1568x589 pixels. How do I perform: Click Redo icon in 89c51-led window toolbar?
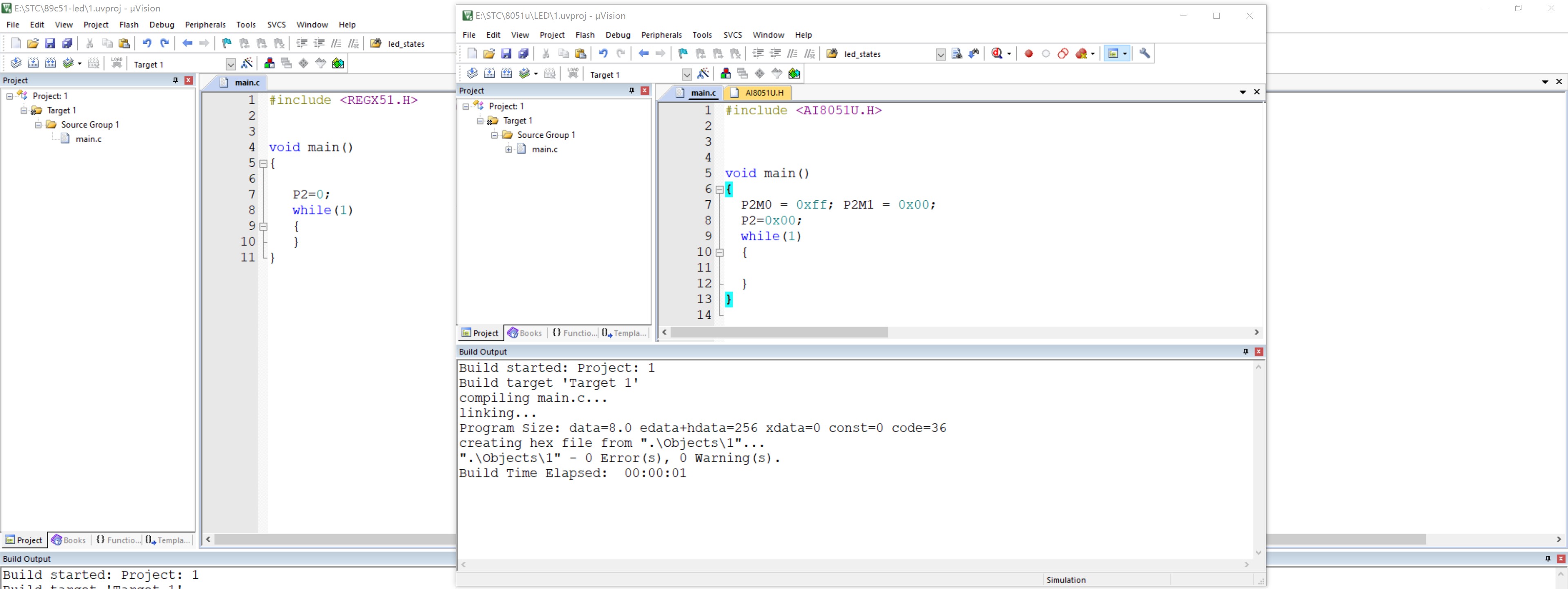(x=164, y=43)
